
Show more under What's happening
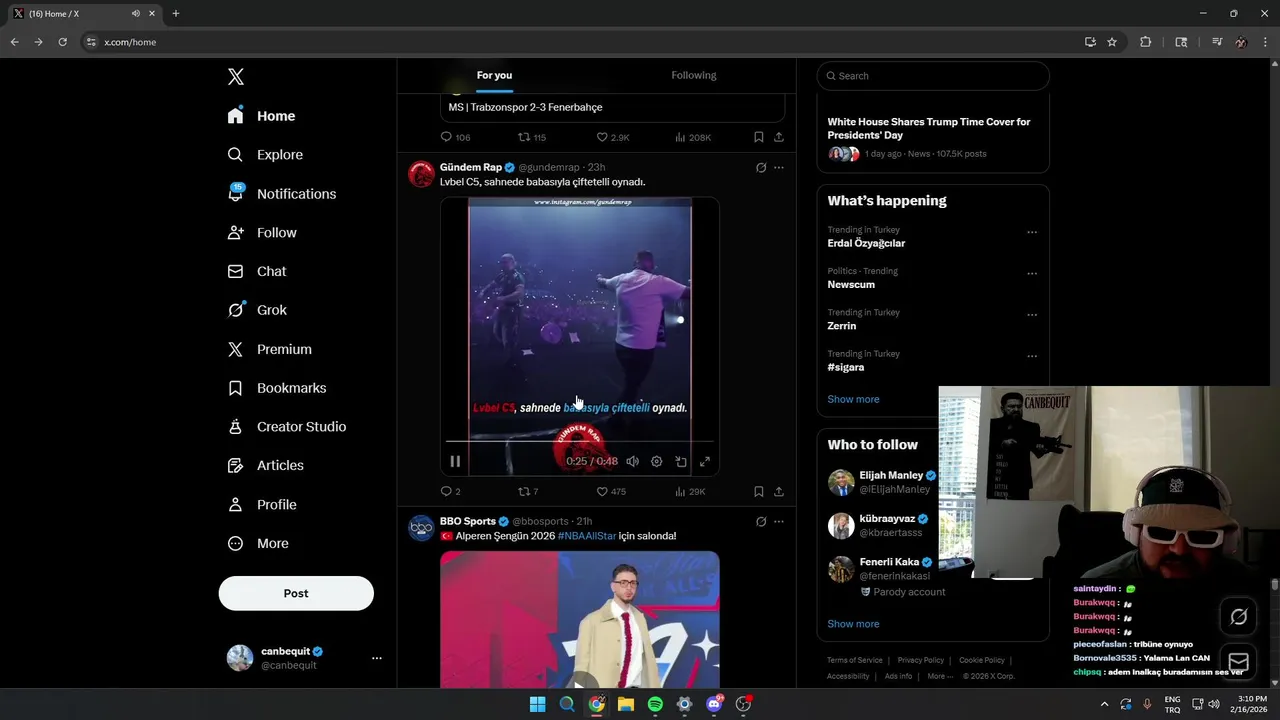(853, 399)
